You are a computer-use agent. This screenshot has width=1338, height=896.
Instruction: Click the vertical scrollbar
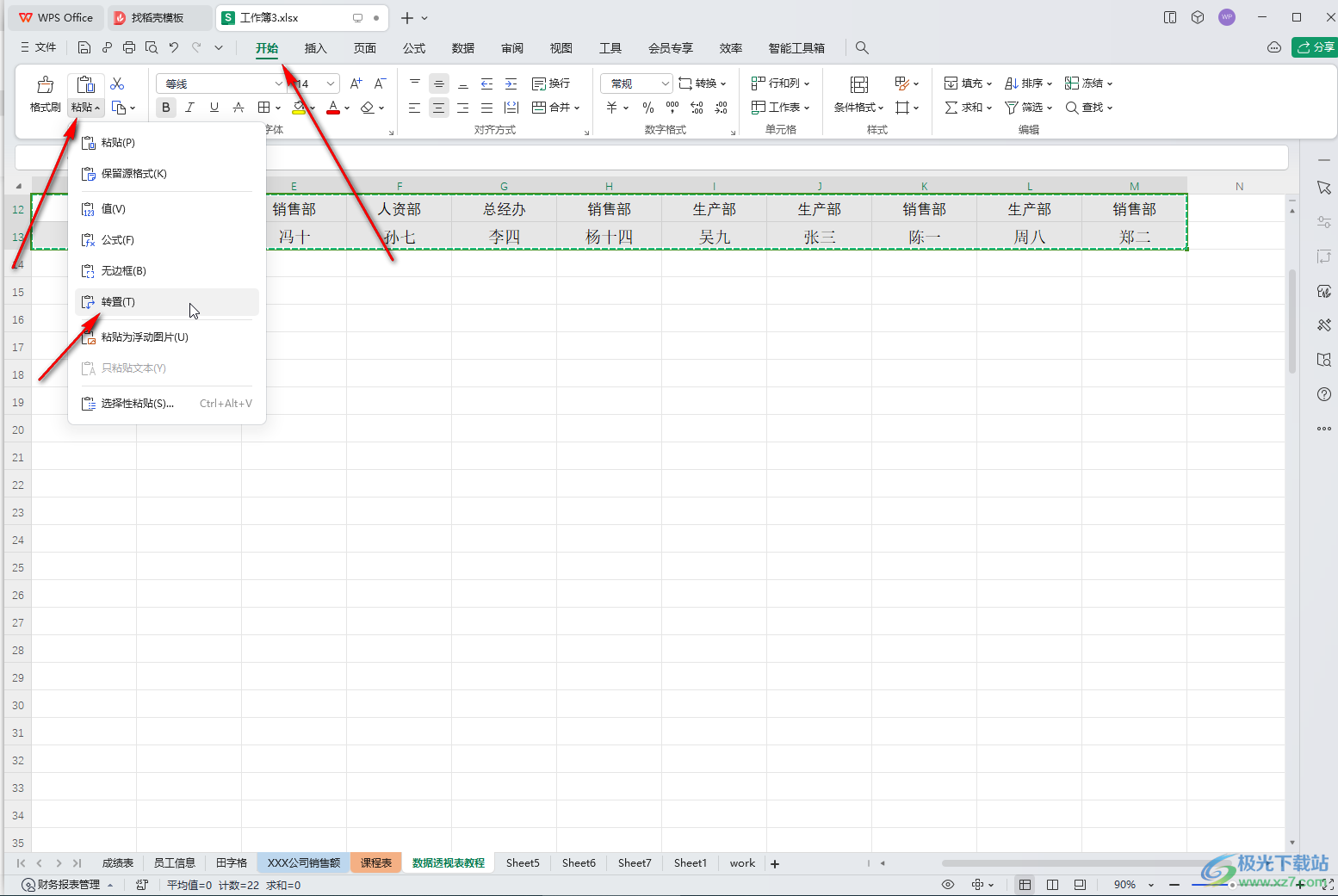pyautogui.click(x=1292, y=321)
